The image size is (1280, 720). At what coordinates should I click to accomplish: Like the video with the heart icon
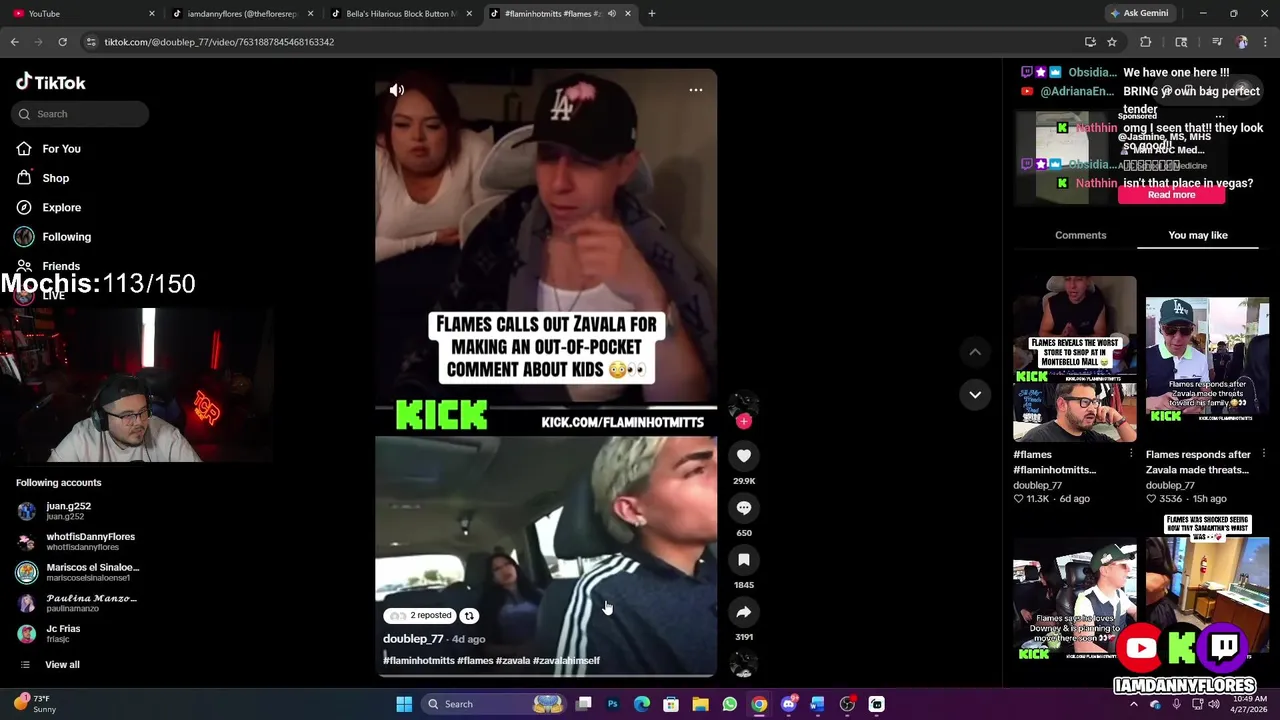click(743, 456)
